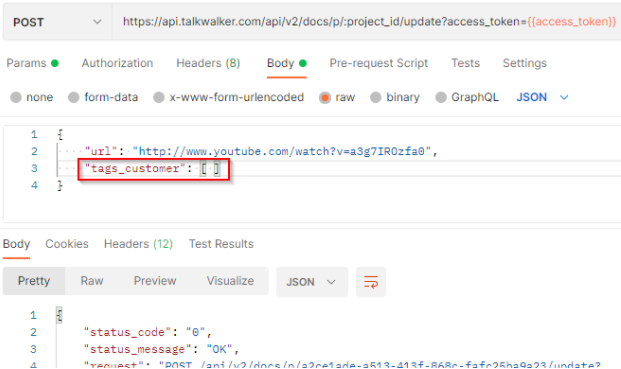The width and height of the screenshot is (621, 369).
Task: Open the response JSON format dropdown
Action: [x=312, y=282]
